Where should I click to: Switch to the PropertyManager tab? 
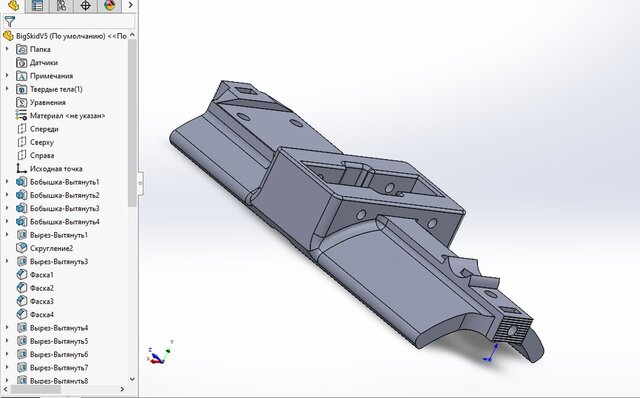[x=37, y=6]
